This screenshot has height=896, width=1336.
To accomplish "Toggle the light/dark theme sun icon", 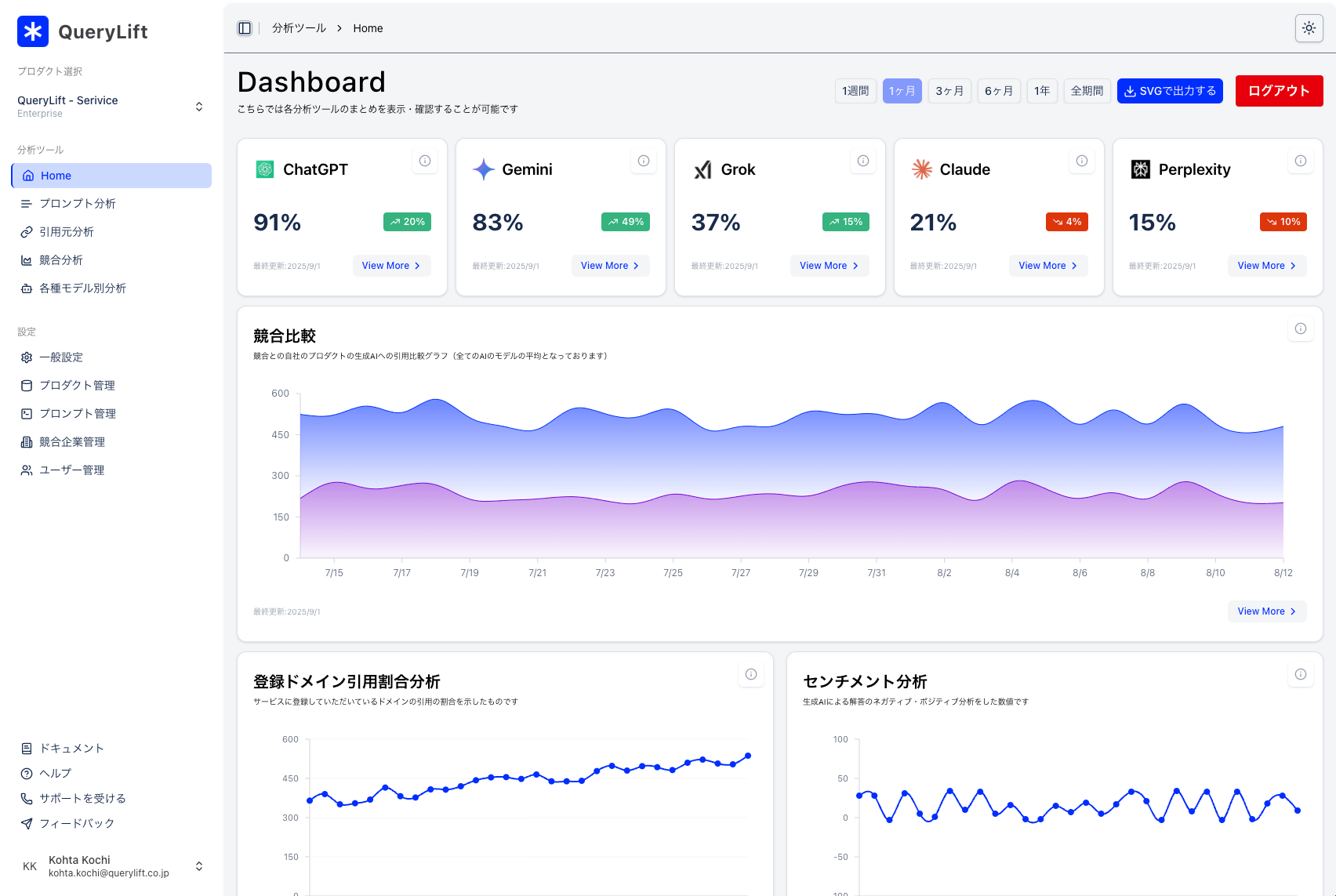I will (1309, 28).
